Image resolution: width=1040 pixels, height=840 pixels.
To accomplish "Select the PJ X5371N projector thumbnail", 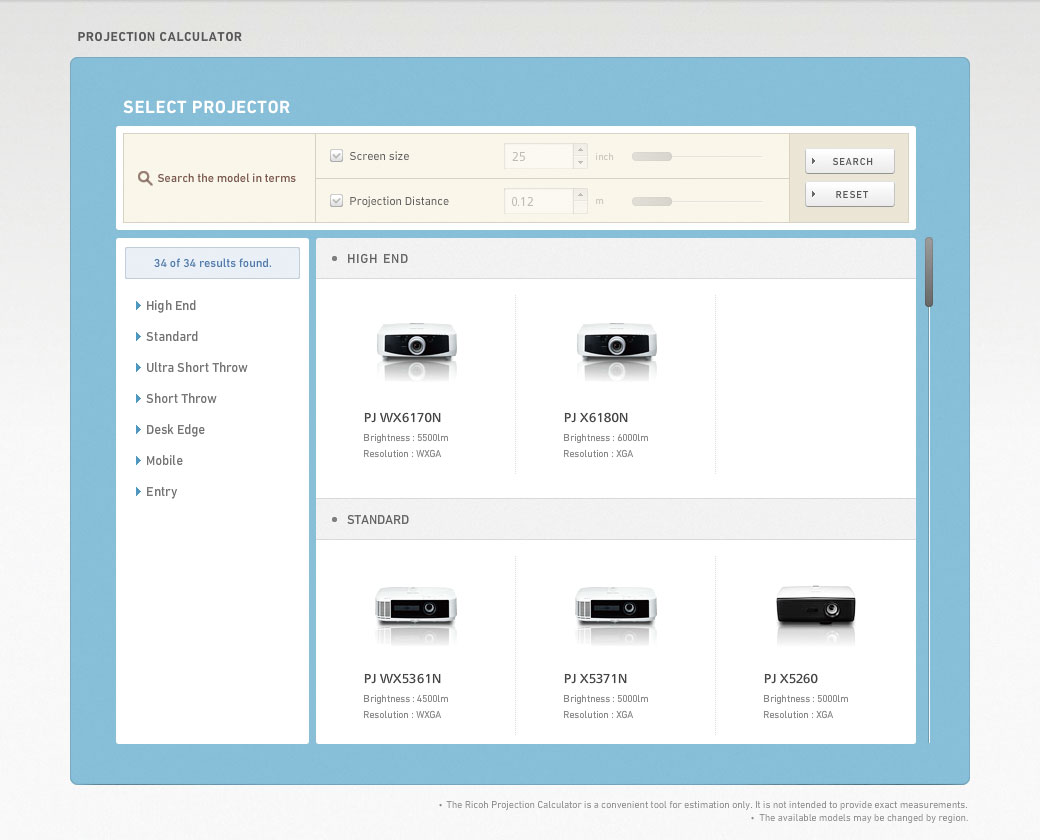I will coord(616,609).
